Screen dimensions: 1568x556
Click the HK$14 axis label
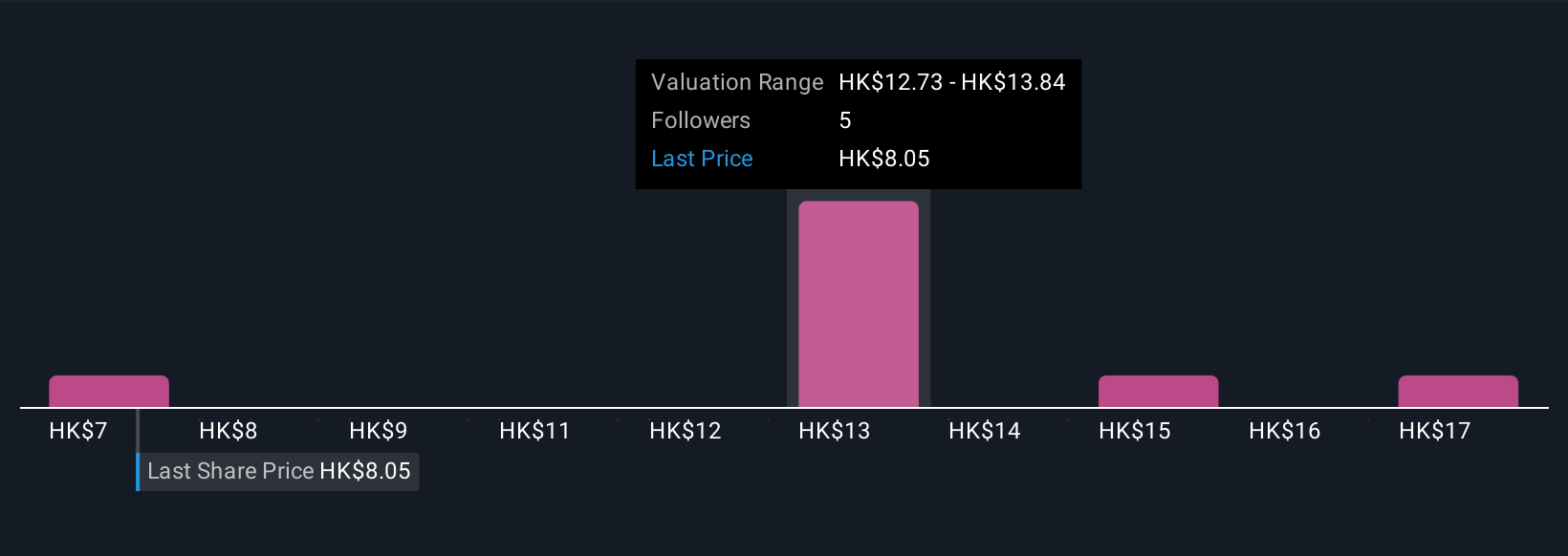point(985,431)
